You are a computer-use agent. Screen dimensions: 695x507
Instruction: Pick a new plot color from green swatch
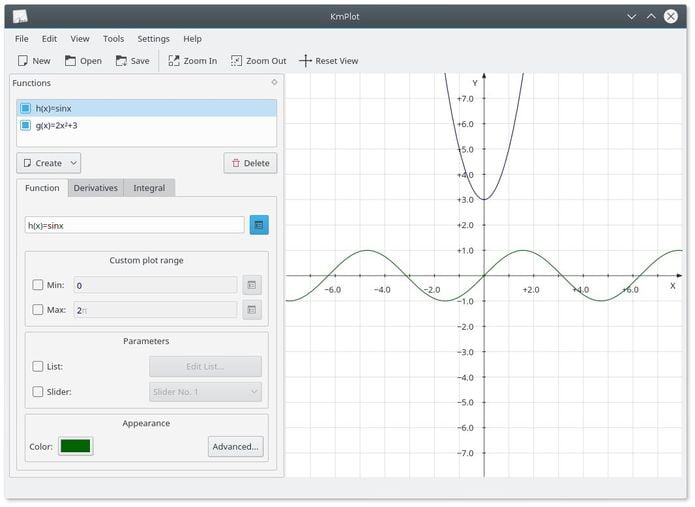point(75,446)
